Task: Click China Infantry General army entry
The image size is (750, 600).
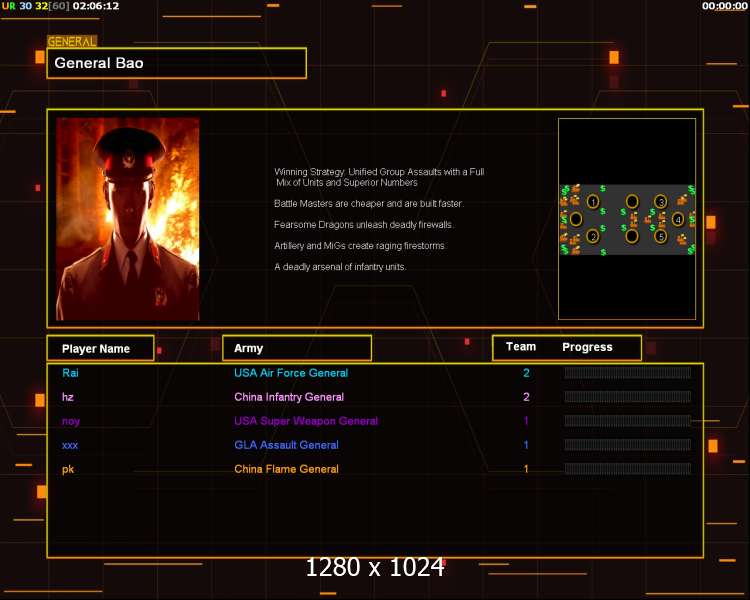Action: (289, 397)
